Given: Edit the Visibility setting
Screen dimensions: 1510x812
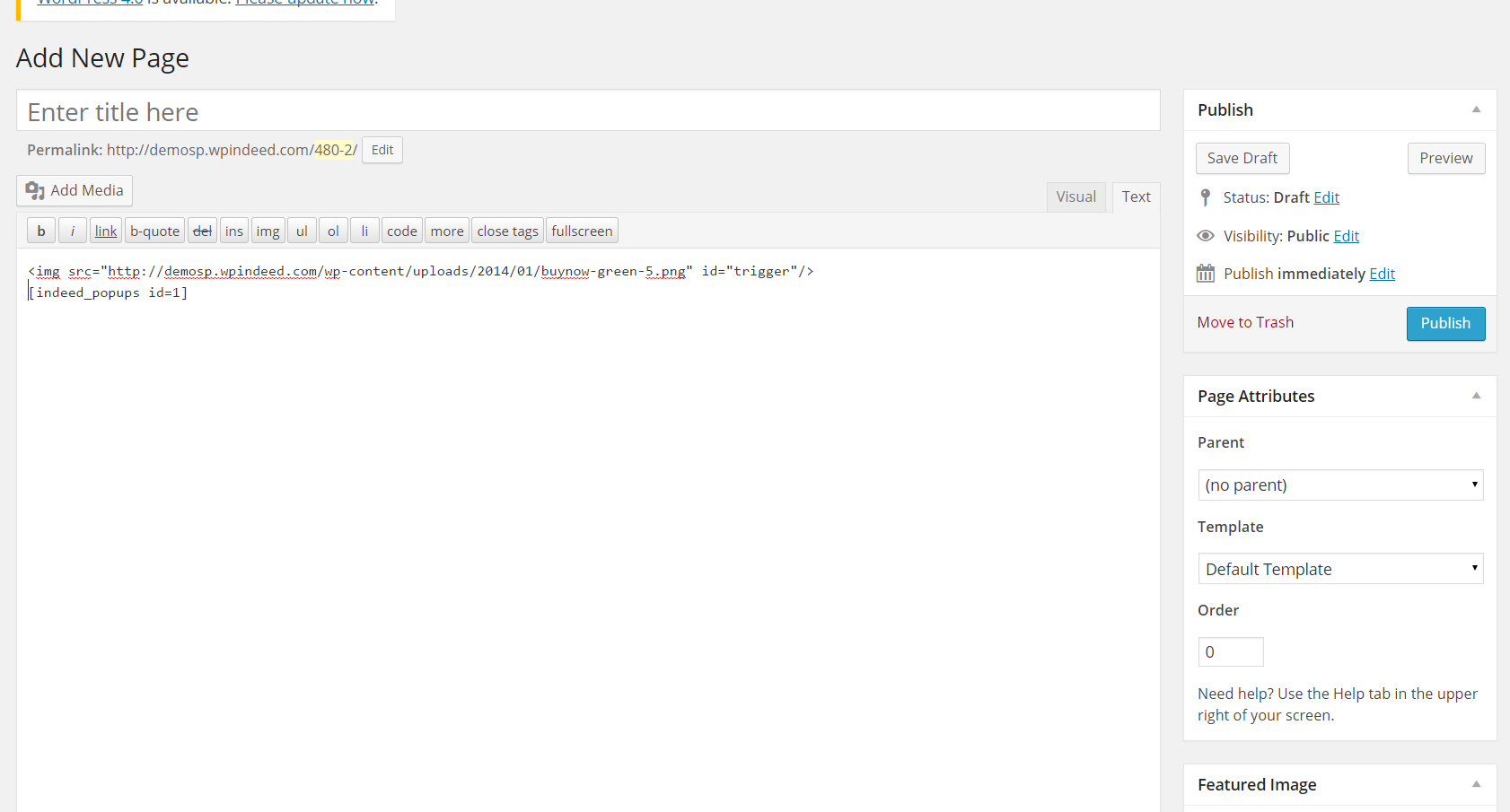Looking at the screenshot, I should (x=1346, y=236).
